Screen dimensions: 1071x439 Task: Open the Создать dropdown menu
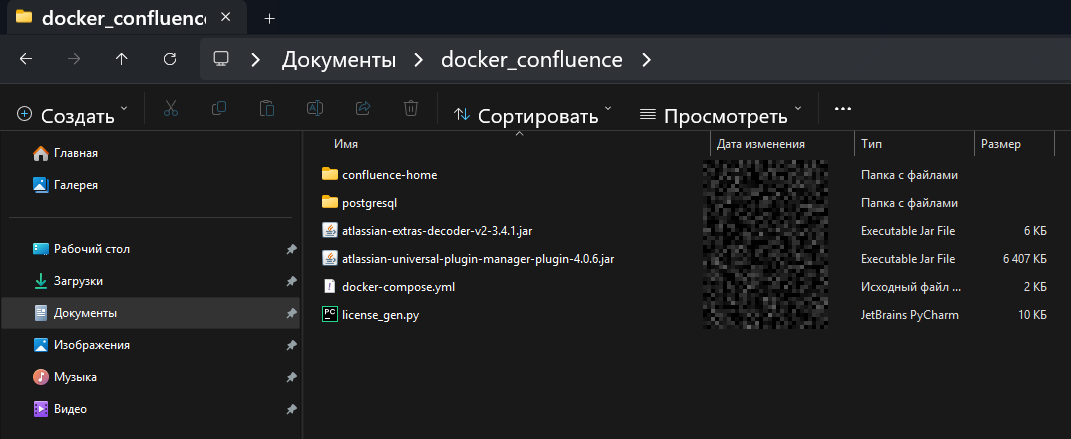click(72, 115)
